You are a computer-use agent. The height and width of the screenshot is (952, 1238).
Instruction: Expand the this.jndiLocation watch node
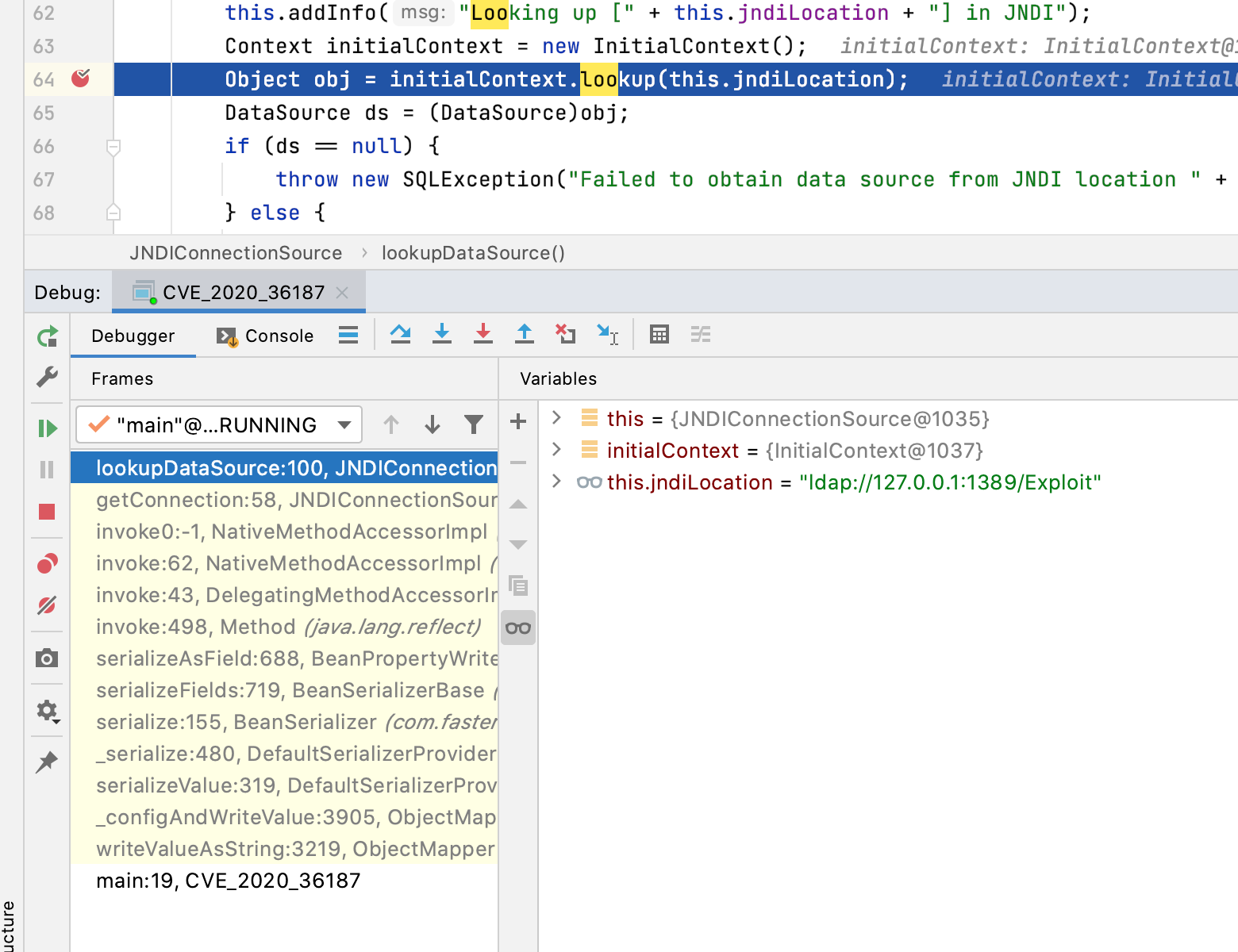[557, 482]
